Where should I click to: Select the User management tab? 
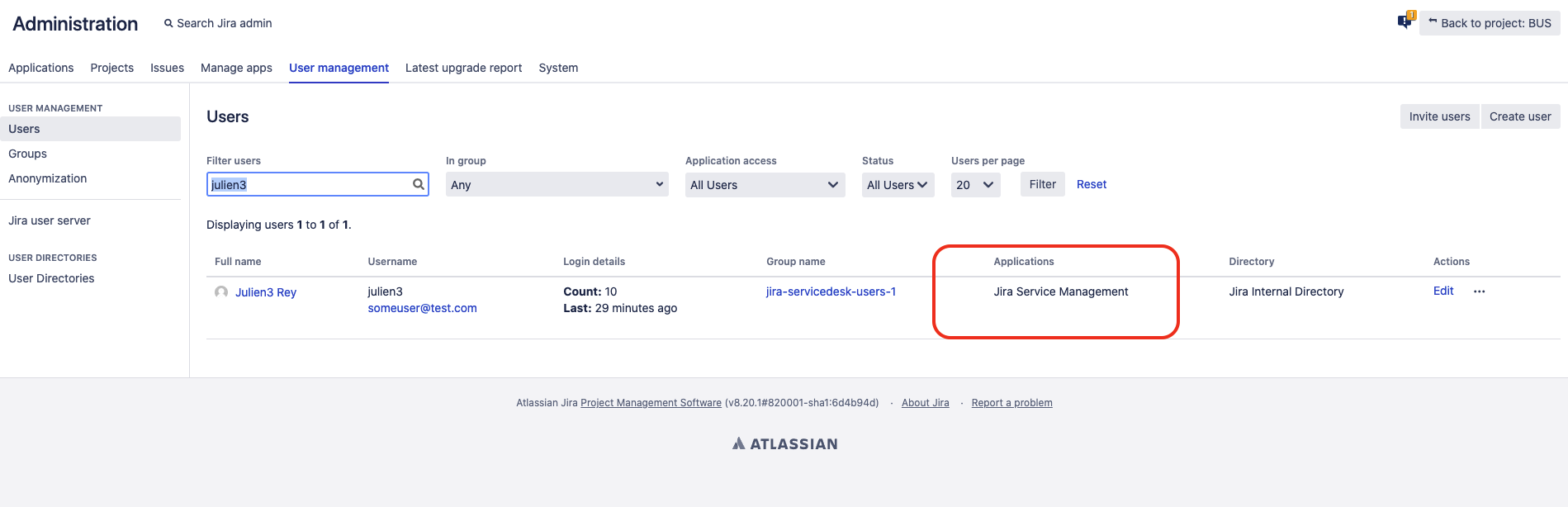click(x=339, y=68)
